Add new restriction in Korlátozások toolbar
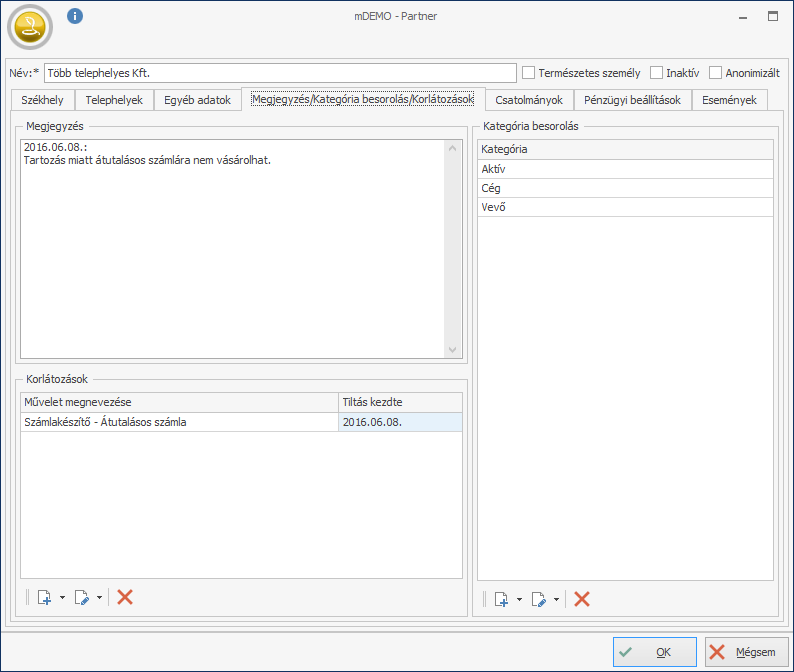Image resolution: width=794 pixels, height=672 pixels. pos(45,598)
